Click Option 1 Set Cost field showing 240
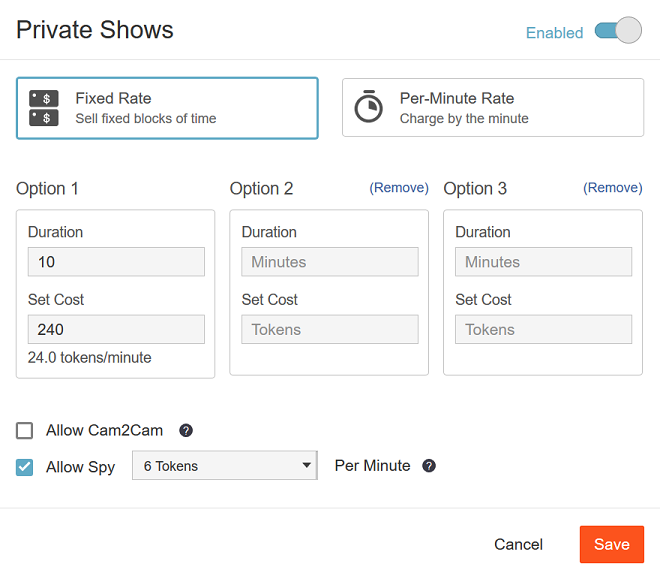The height and width of the screenshot is (573, 660). (x=116, y=330)
